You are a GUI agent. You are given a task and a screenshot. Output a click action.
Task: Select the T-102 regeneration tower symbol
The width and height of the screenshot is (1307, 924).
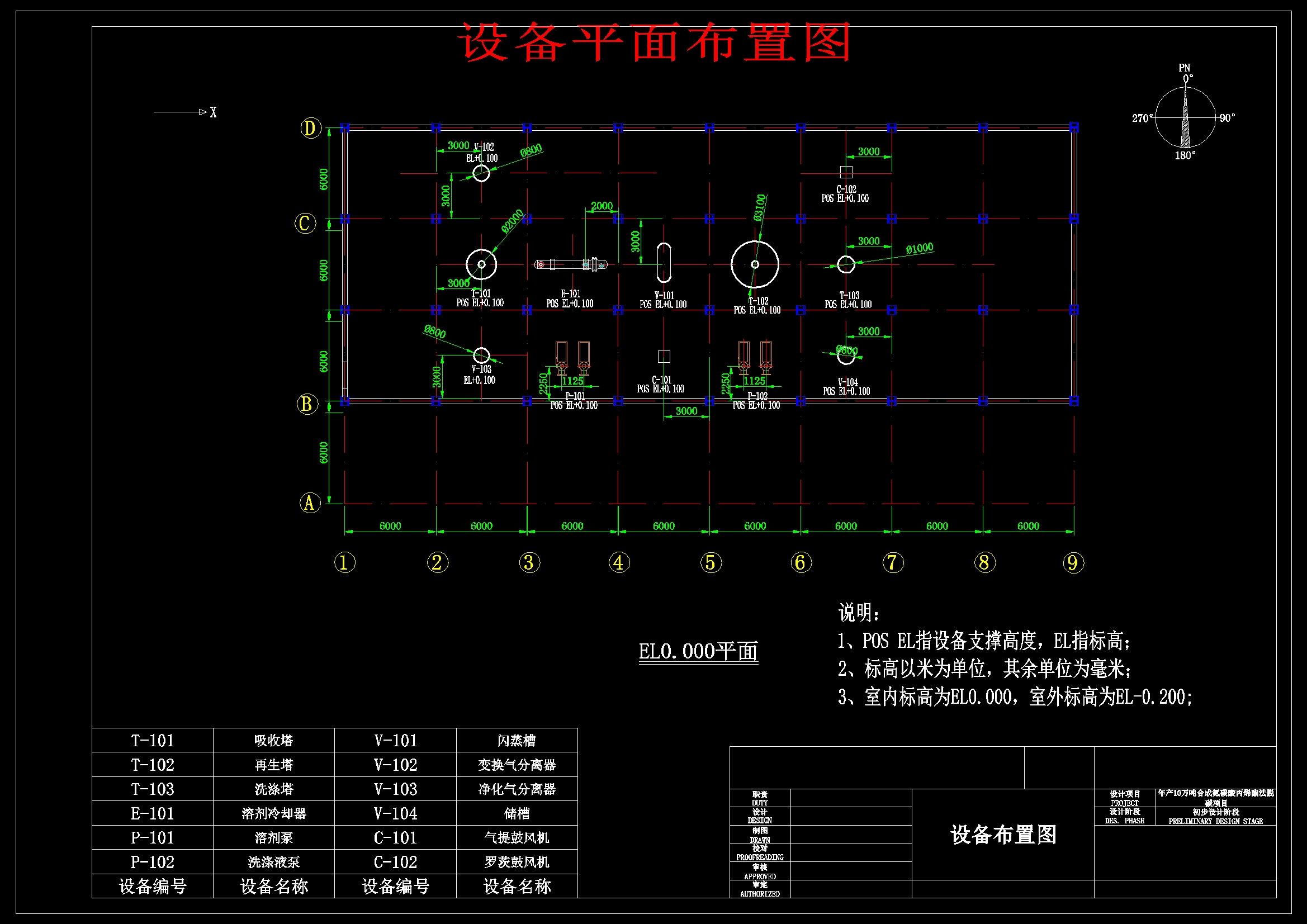754,264
